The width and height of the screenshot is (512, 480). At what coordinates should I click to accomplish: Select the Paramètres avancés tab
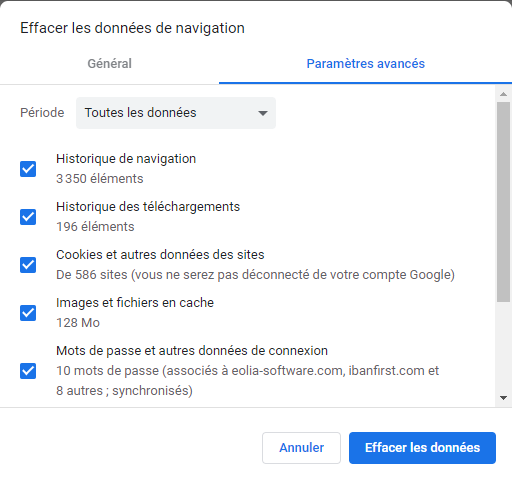366,64
